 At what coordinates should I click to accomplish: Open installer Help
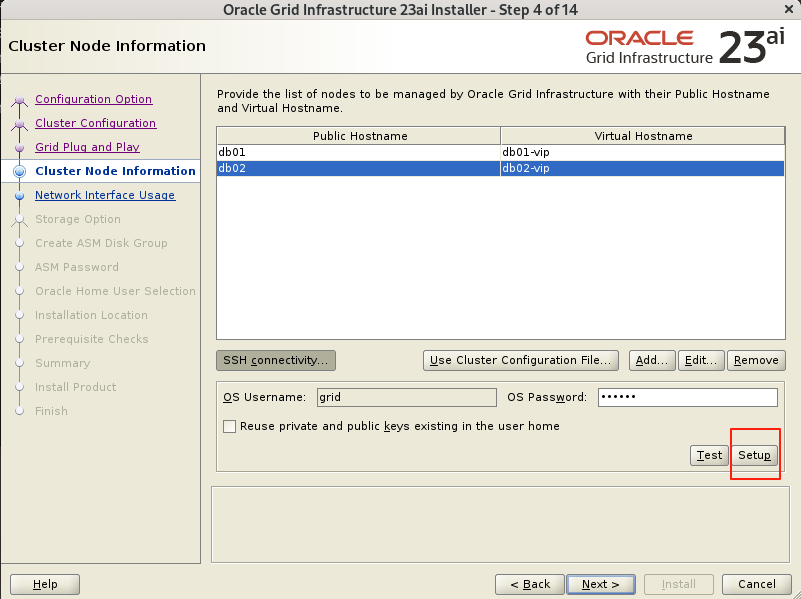pos(45,584)
